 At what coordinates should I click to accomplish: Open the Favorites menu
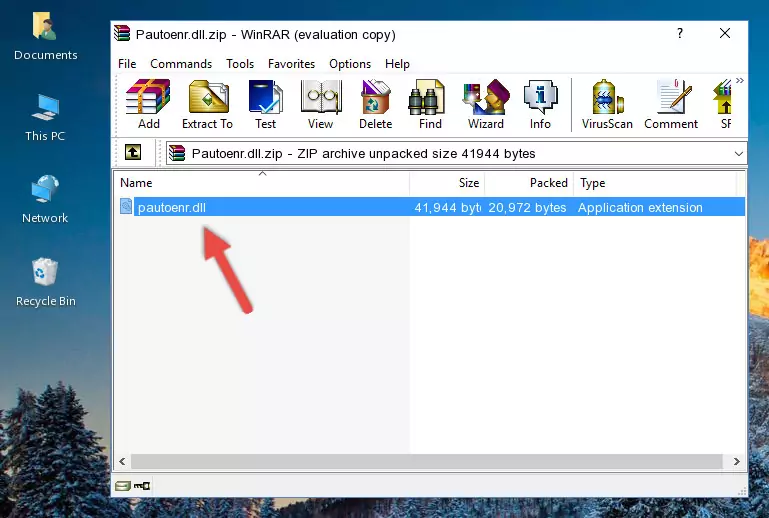point(291,64)
